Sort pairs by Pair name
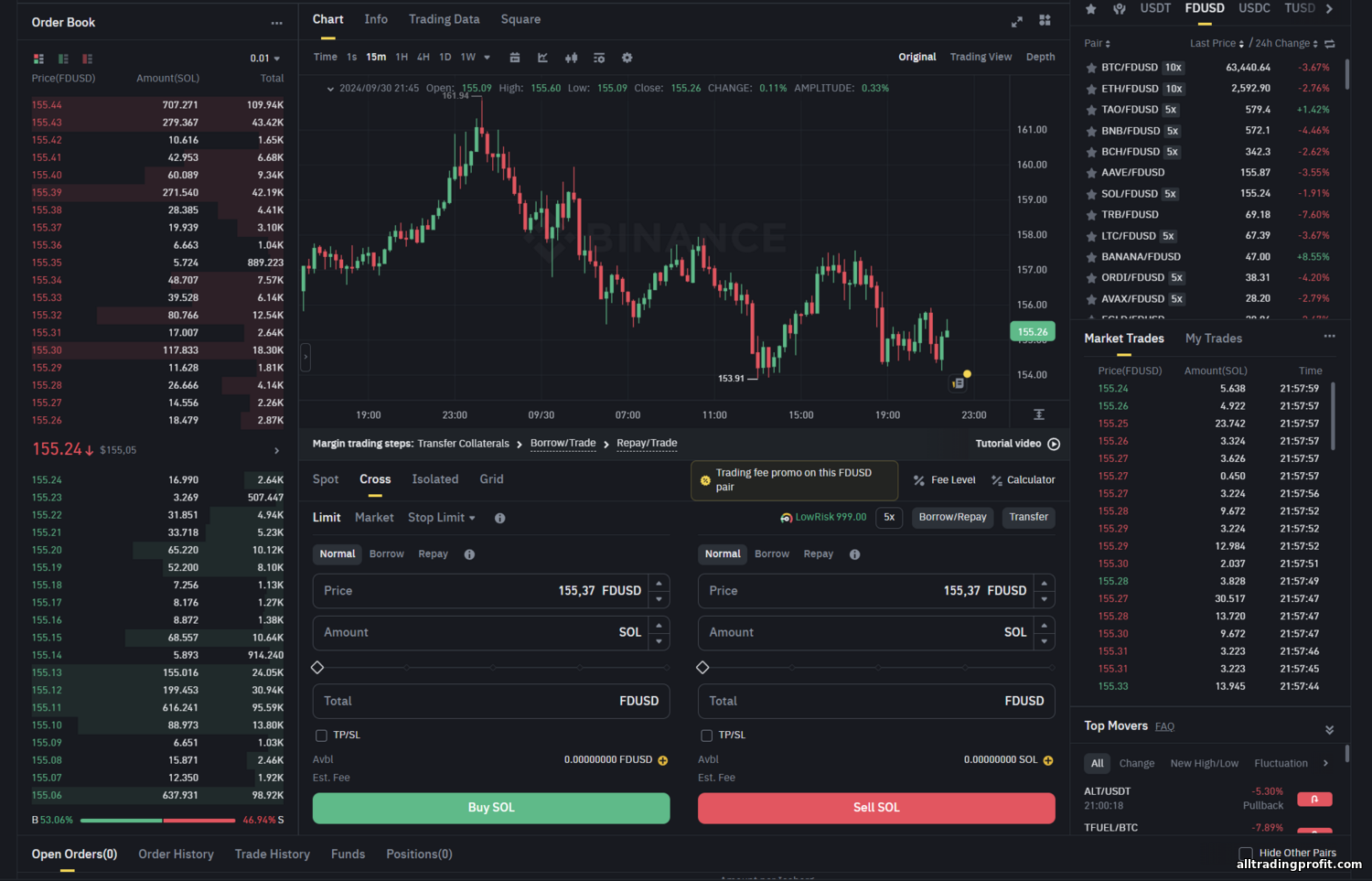 (1098, 44)
